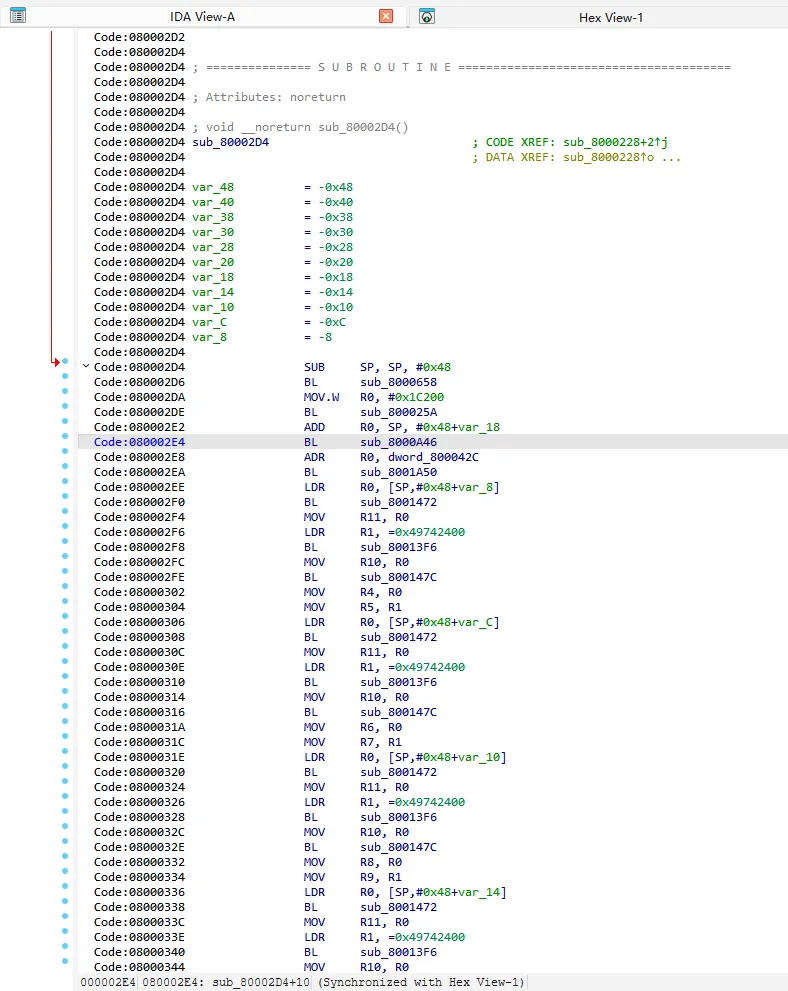
Task: Click =0x49742400 operand at Code:080002F6
Action: pyautogui.click(x=427, y=532)
